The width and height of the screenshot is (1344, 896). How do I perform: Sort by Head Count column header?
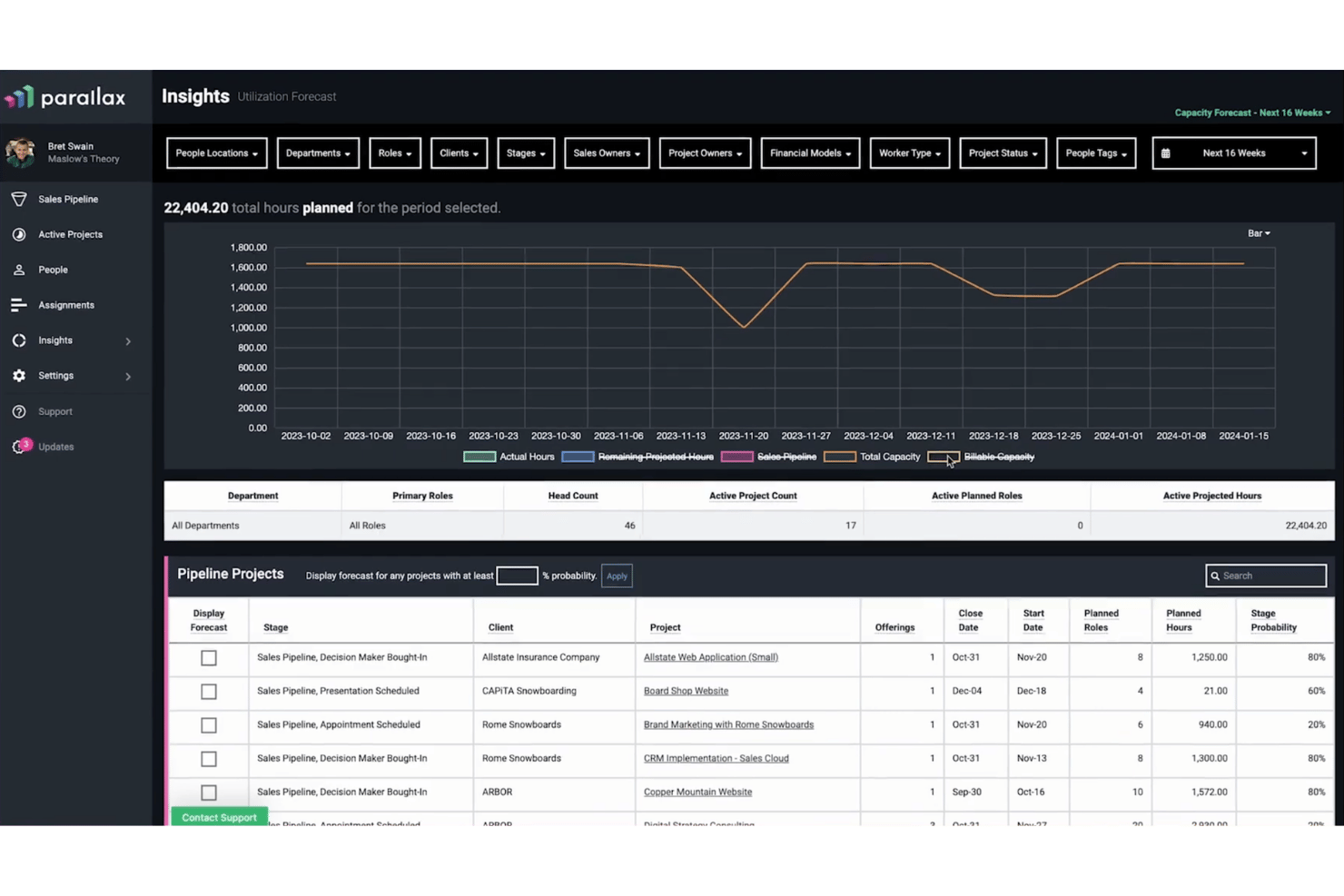[573, 496]
